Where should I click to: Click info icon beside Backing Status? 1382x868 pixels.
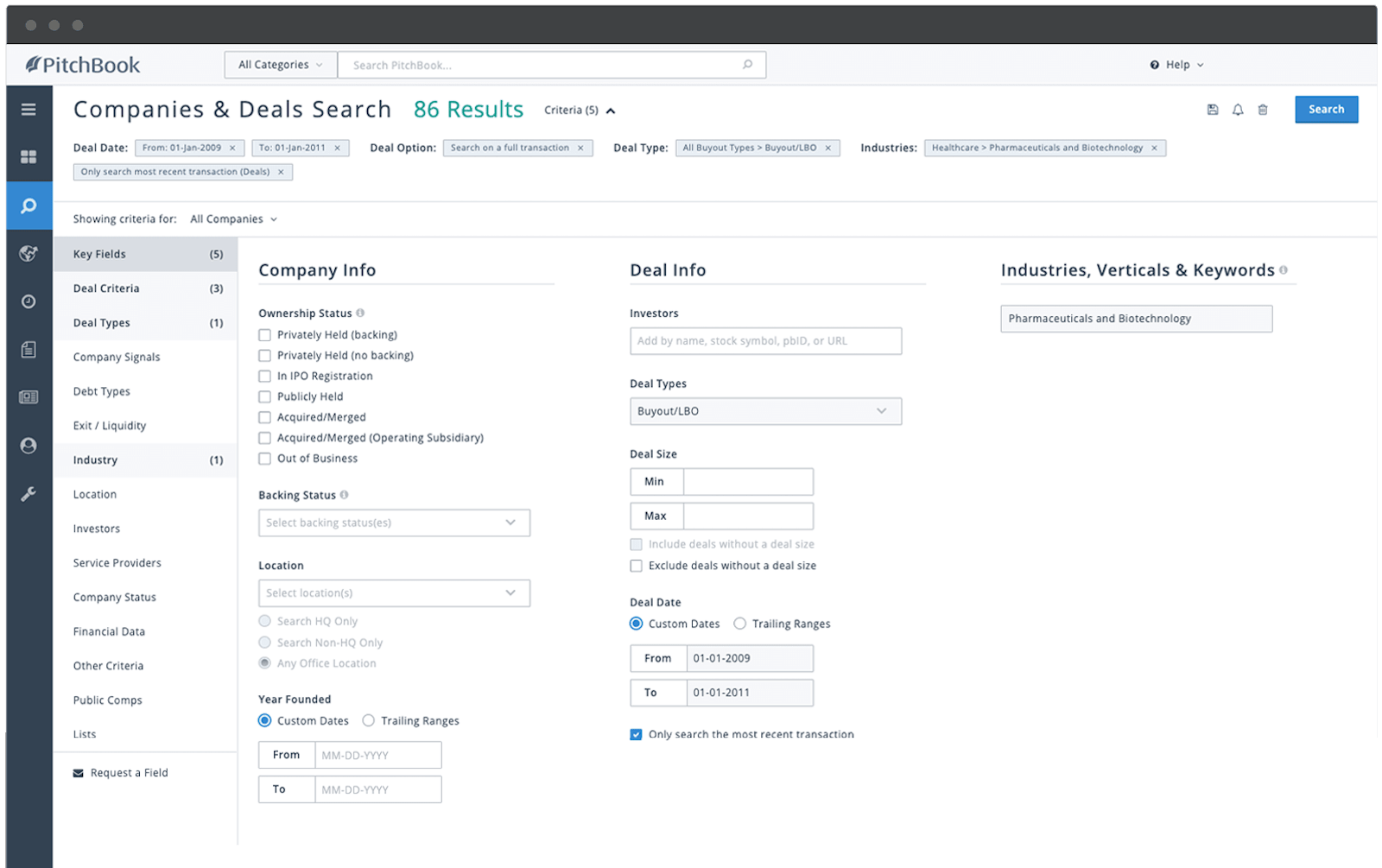[x=344, y=495]
